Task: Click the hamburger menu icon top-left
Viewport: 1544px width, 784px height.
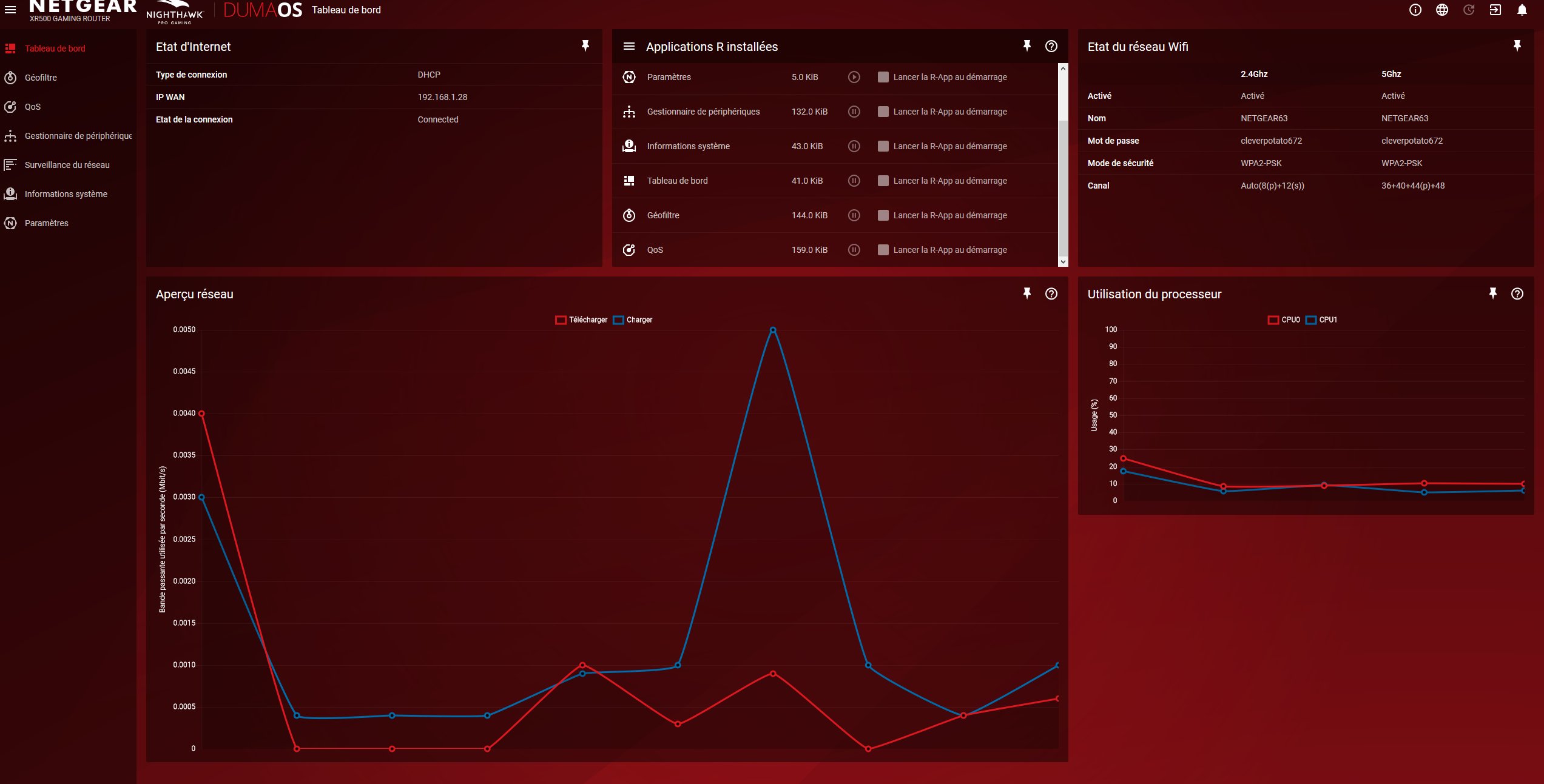Action: (10, 10)
